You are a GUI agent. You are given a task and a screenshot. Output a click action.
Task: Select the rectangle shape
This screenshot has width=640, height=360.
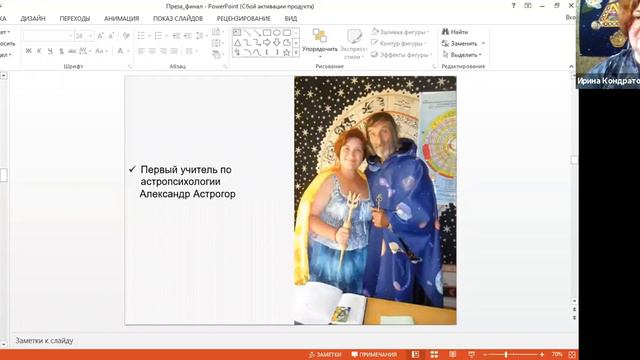pos(267,32)
